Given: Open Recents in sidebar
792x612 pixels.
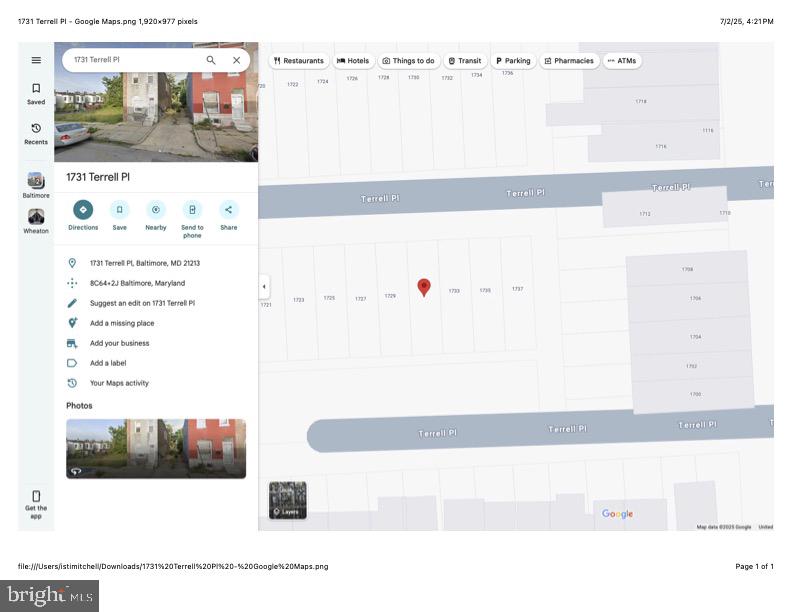Looking at the screenshot, I should [36, 134].
